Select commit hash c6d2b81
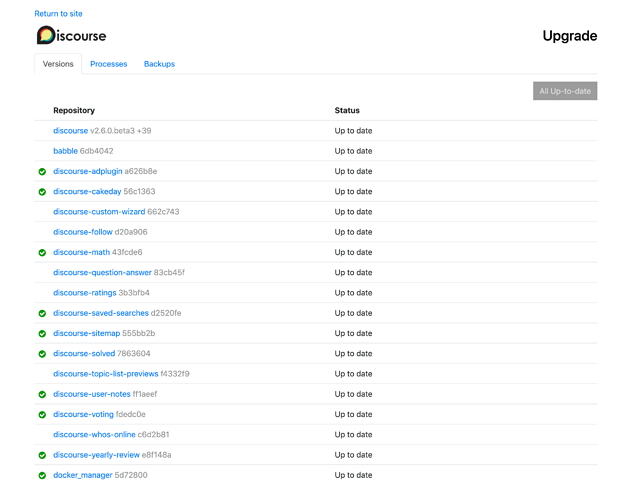Image resolution: width=632 pixels, height=500 pixels. pyautogui.click(x=154, y=434)
